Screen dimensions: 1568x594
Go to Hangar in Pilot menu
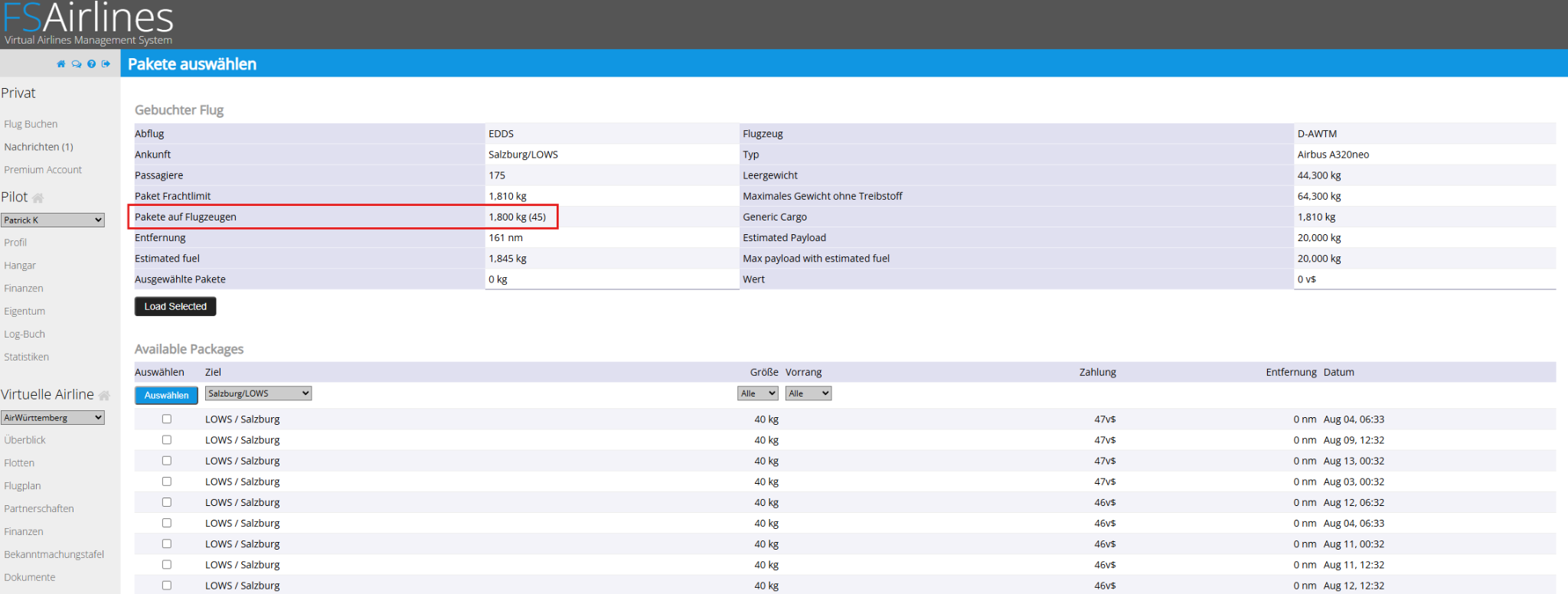point(20,266)
